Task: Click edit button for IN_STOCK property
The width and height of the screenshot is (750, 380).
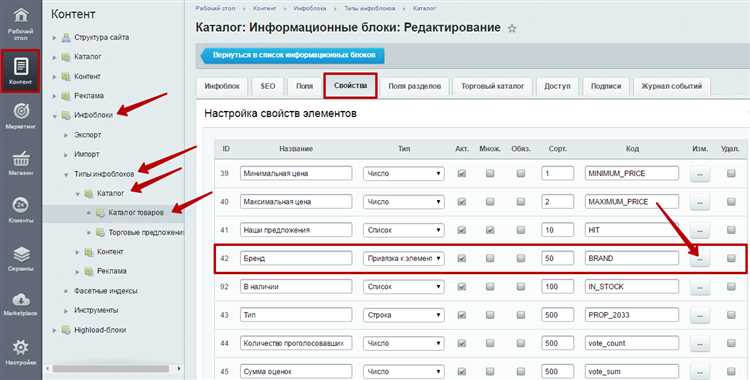Action: [x=699, y=287]
